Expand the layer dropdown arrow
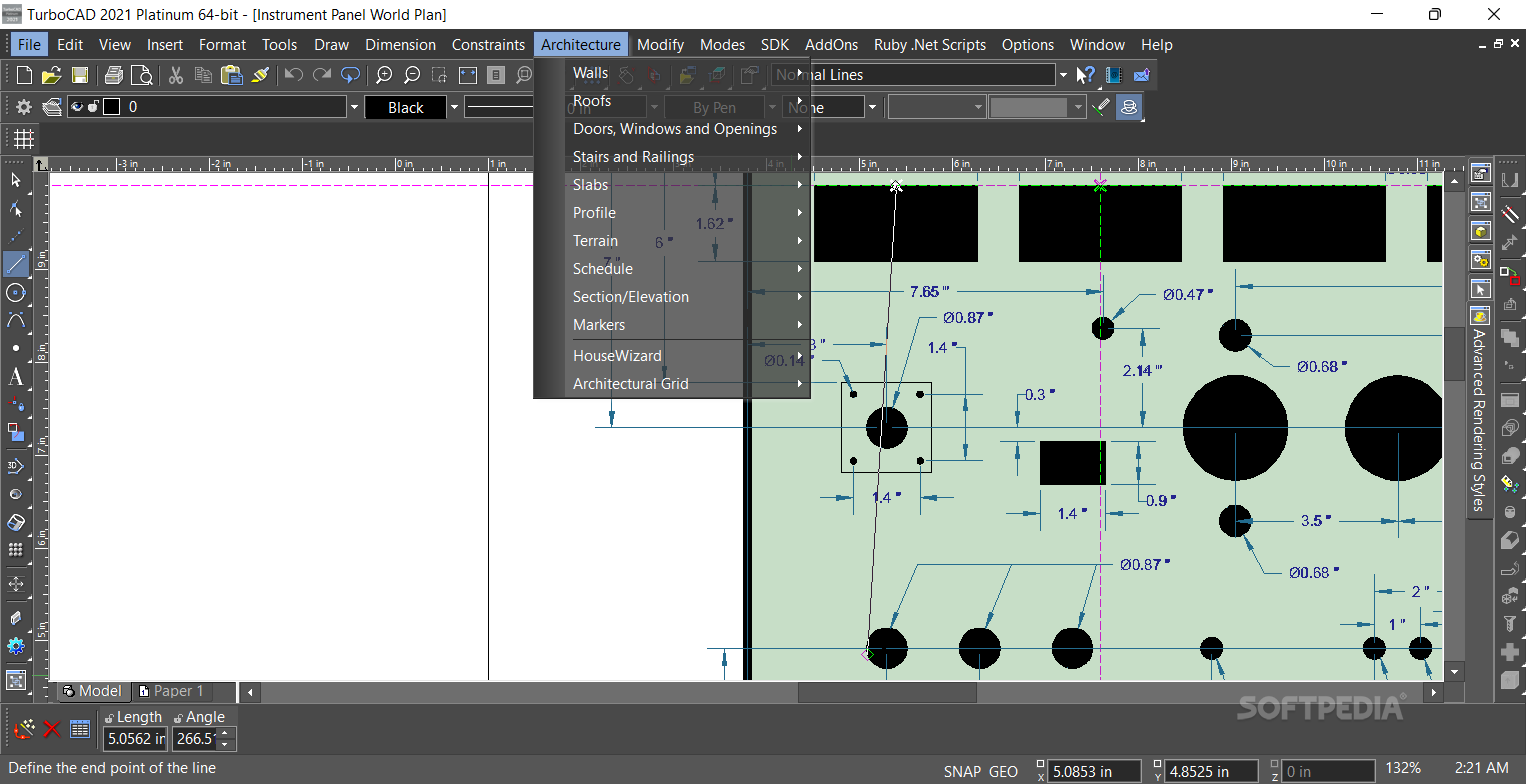The height and width of the screenshot is (784, 1526). click(x=354, y=107)
